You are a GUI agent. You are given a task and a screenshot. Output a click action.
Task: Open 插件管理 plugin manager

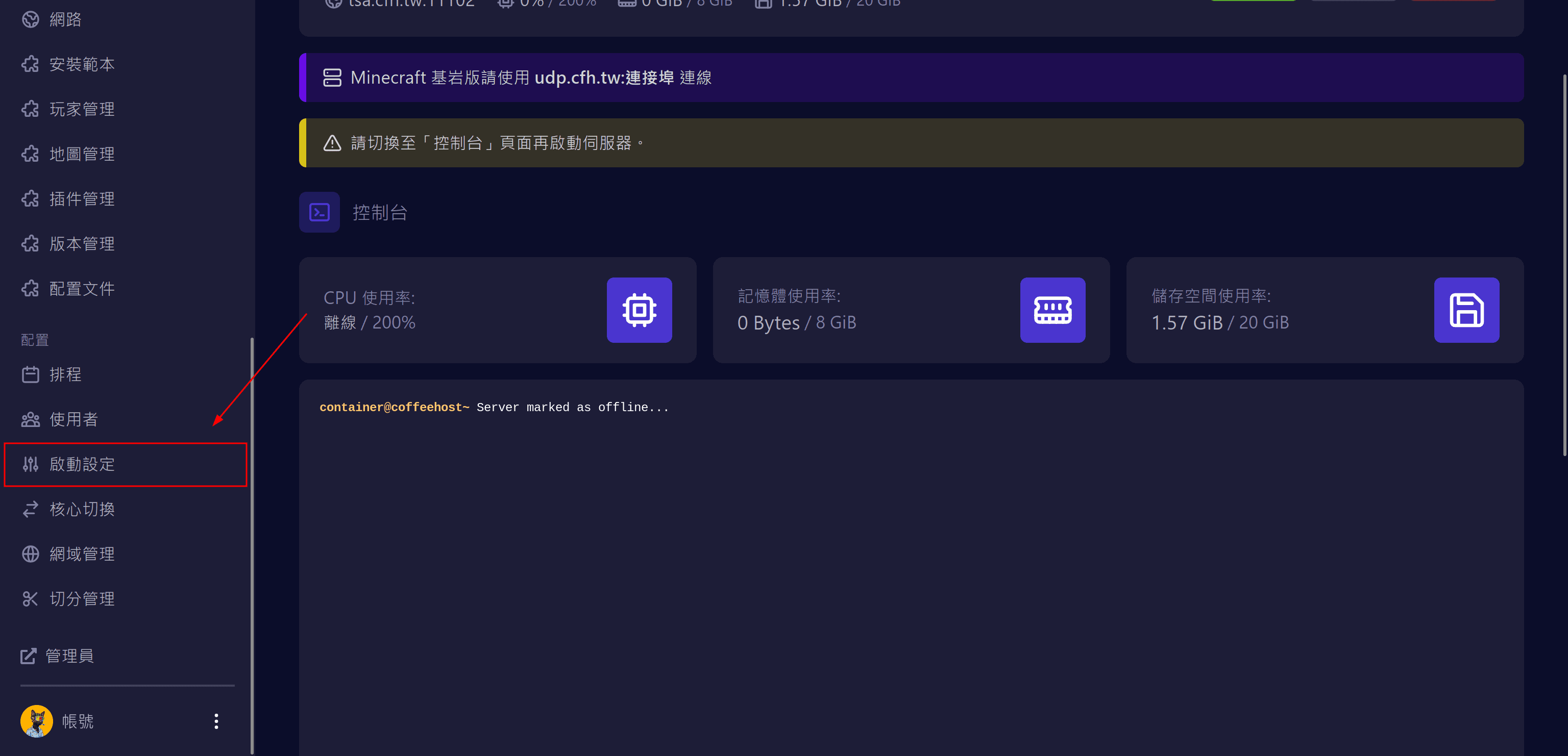82,199
